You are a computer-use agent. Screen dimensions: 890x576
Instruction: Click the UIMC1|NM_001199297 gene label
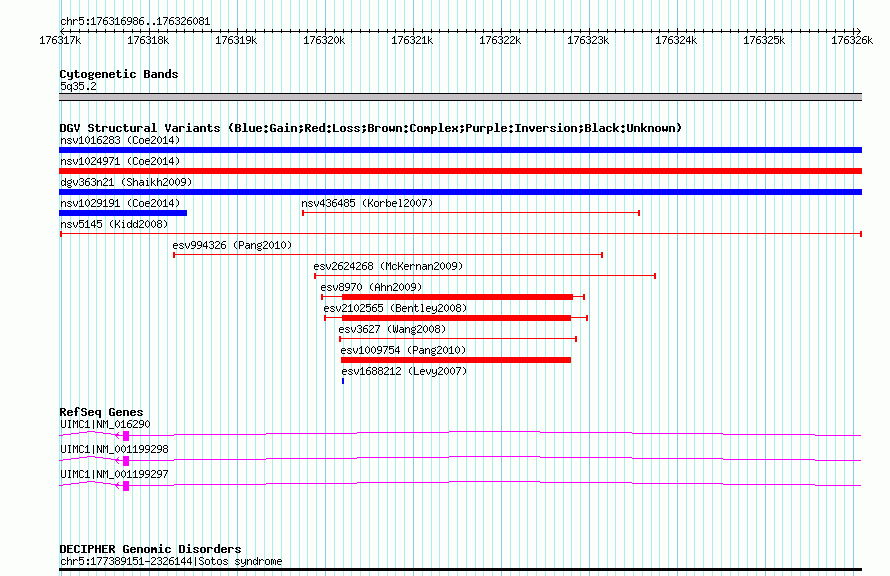click(114, 474)
